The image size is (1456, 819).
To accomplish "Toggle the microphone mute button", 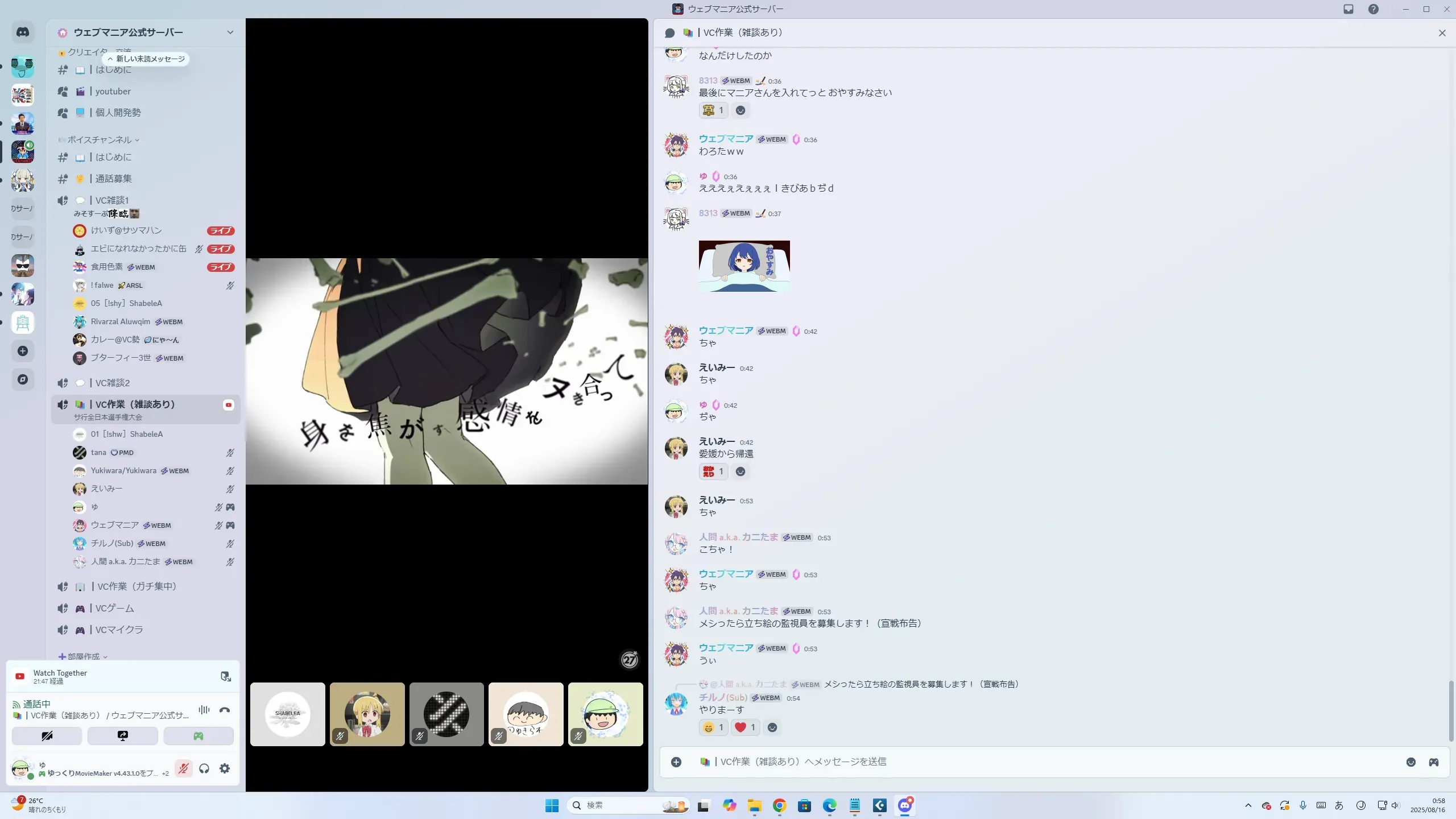I will point(183,768).
